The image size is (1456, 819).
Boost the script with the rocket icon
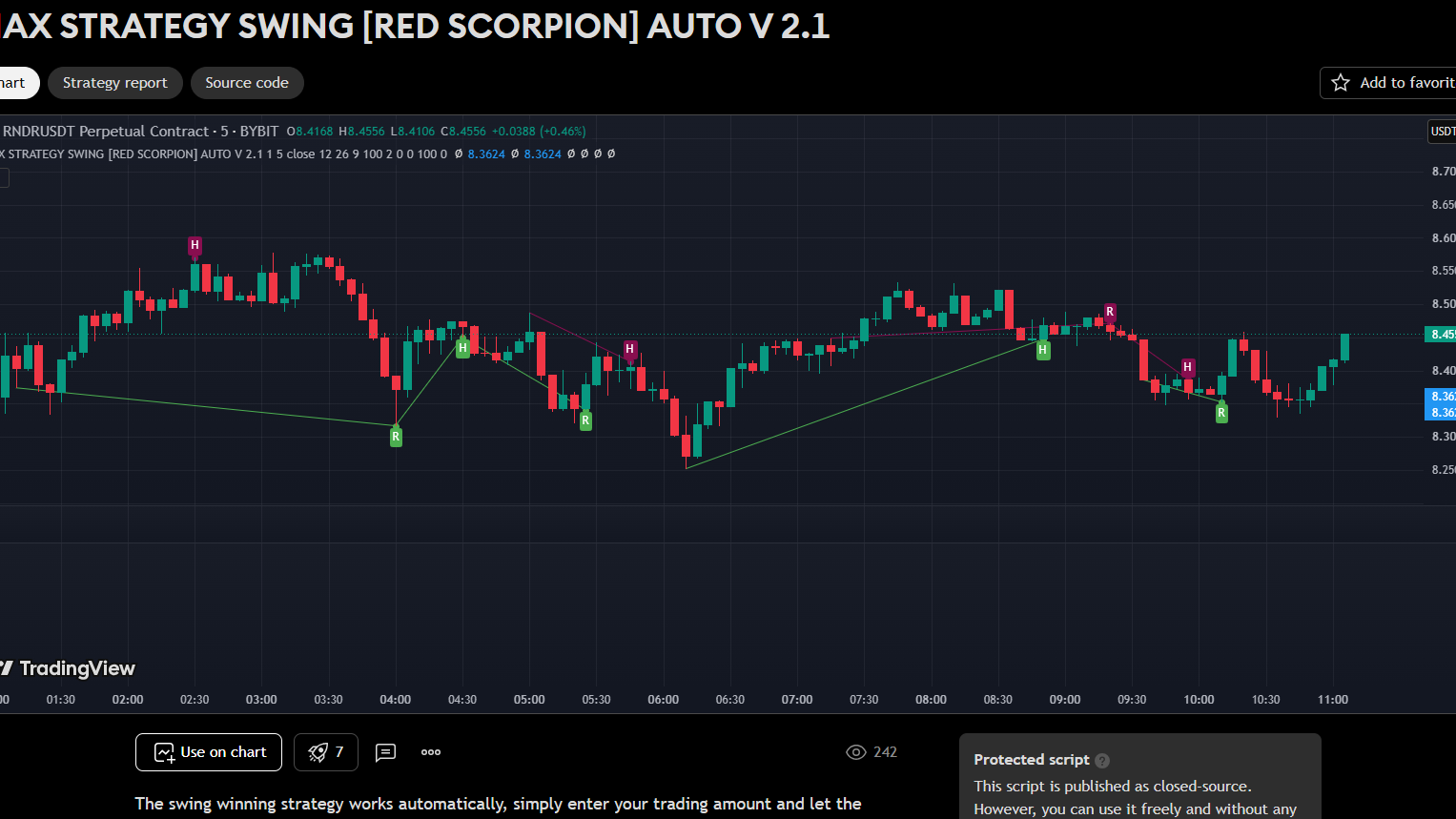coord(325,752)
